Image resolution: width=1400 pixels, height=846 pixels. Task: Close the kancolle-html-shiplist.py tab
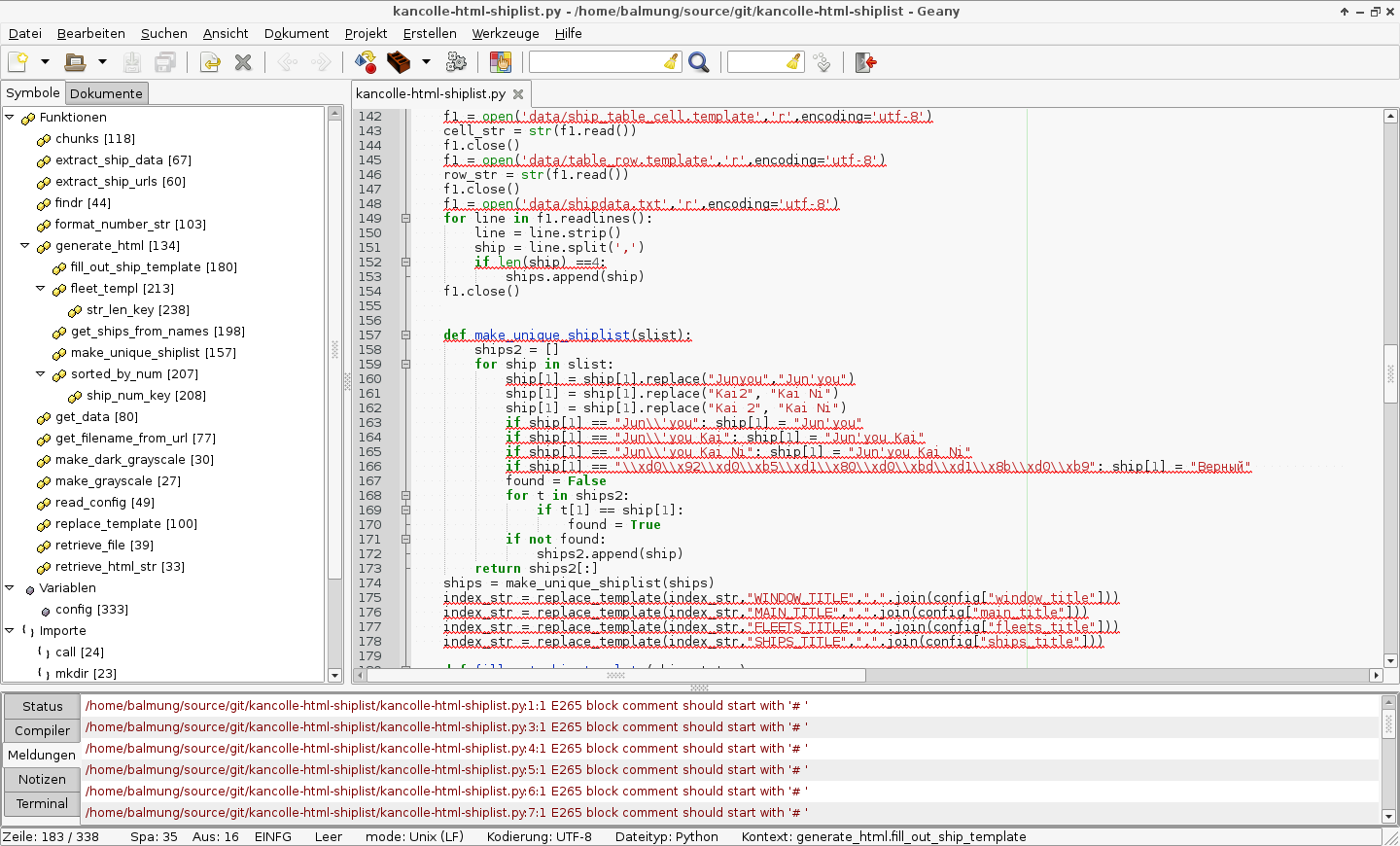(x=518, y=94)
